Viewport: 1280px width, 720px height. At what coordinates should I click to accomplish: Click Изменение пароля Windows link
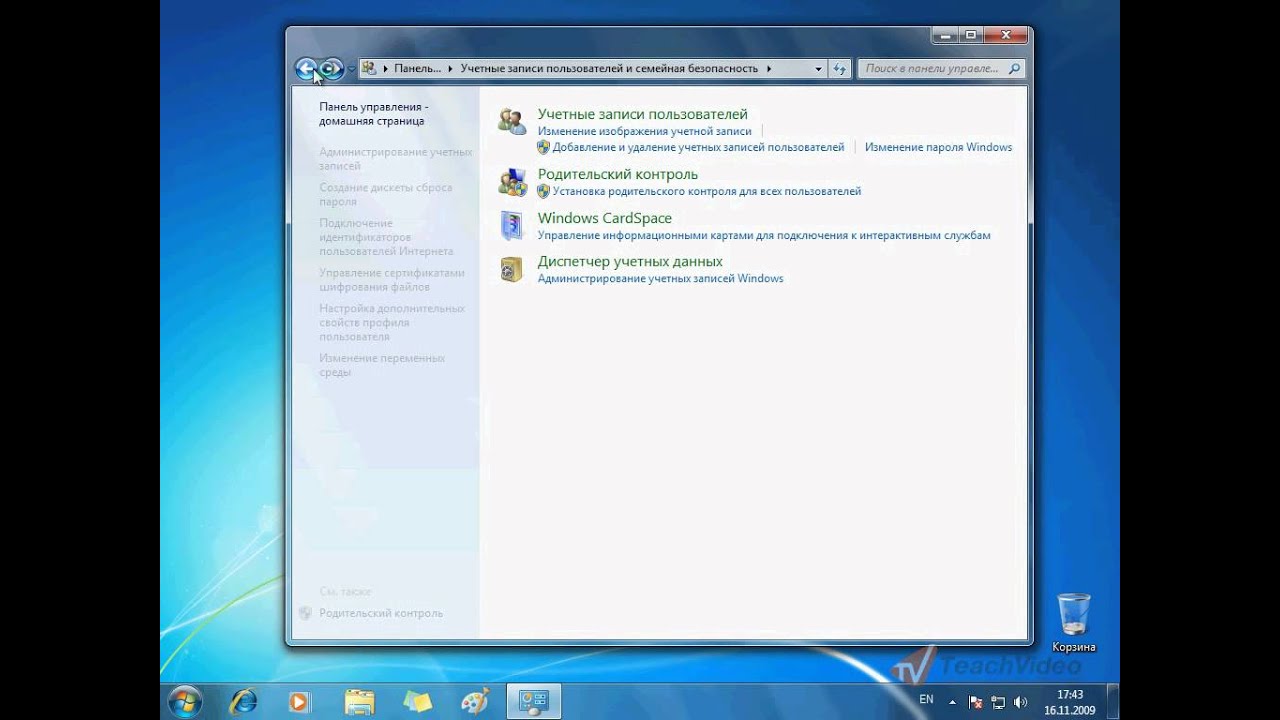tap(938, 147)
